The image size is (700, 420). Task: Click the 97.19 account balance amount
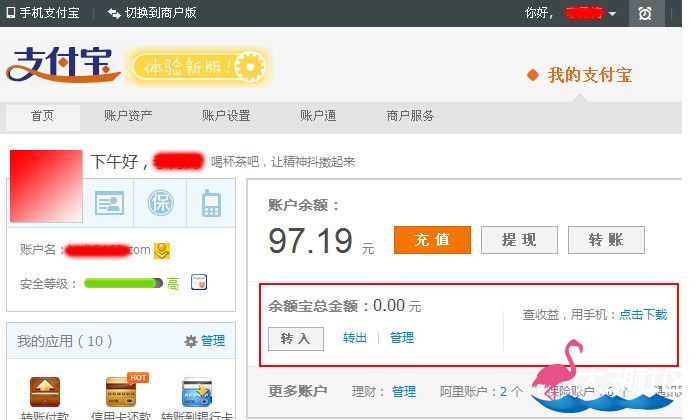click(x=311, y=241)
